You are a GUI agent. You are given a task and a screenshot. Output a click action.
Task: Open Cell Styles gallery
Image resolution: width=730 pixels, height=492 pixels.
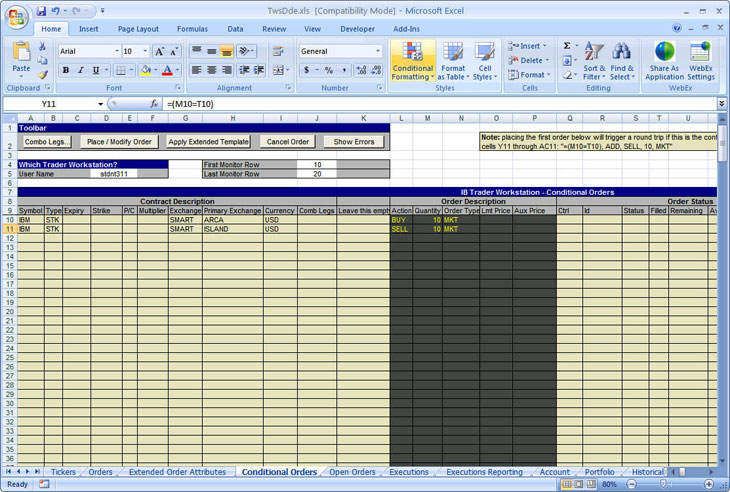[x=485, y=61]
